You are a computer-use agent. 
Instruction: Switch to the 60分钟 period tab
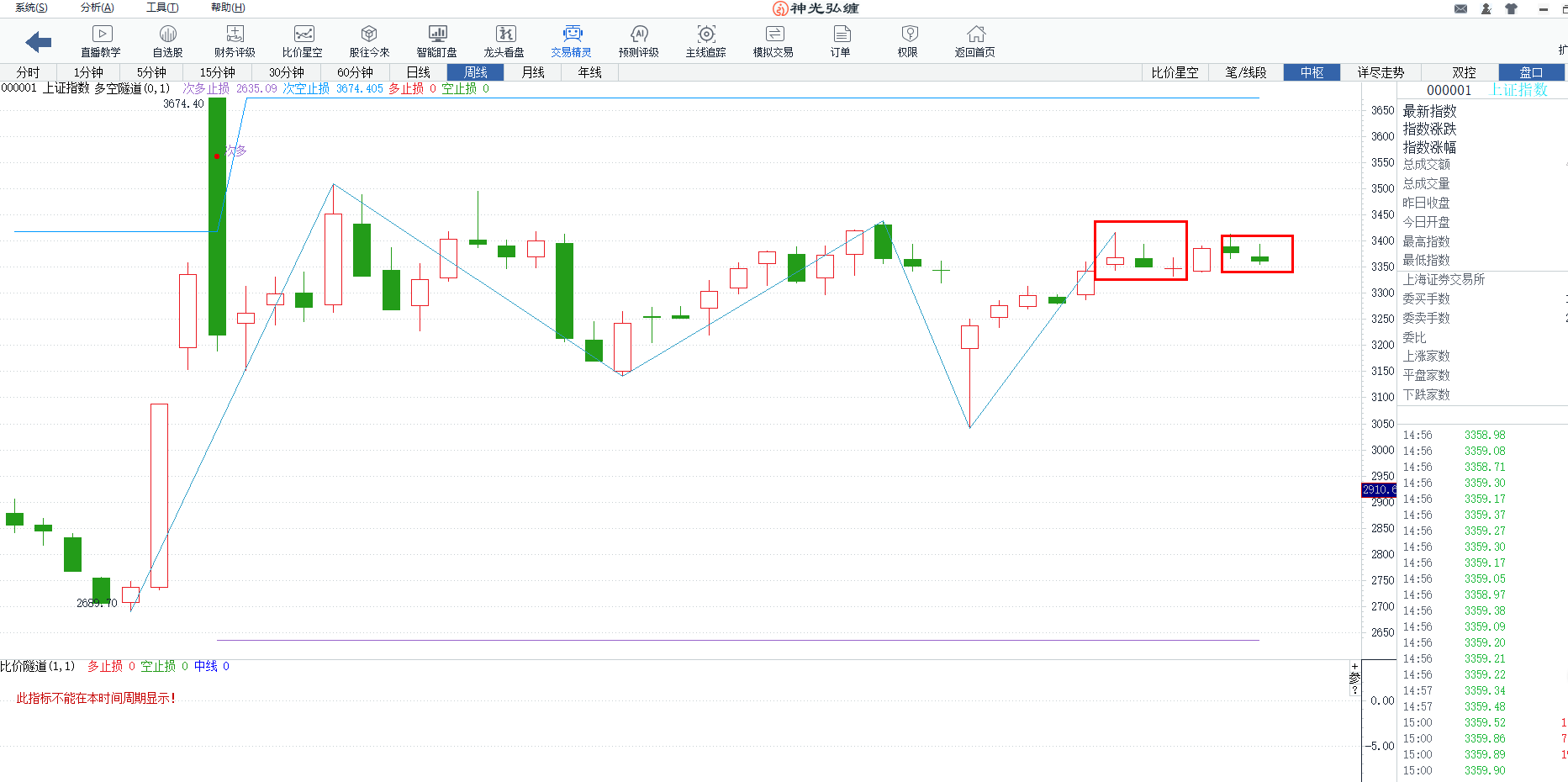[x=355, y=72]
